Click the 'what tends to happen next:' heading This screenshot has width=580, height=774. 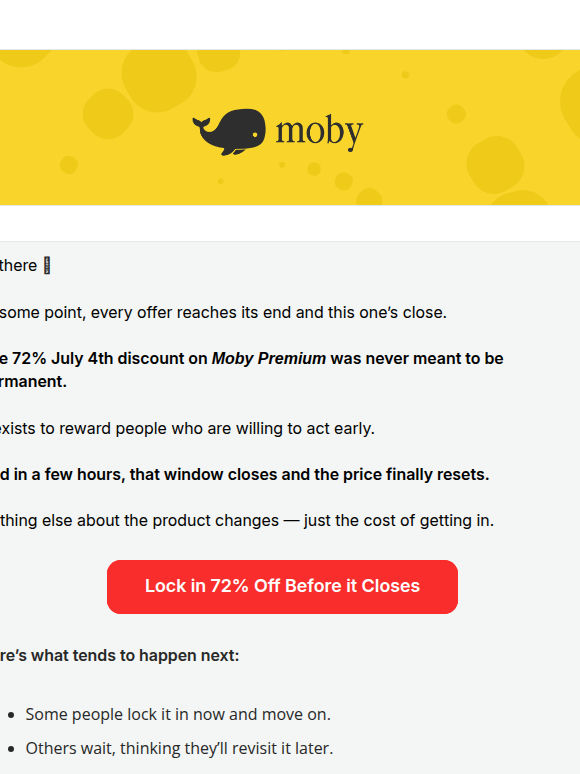tap(119, 656)
